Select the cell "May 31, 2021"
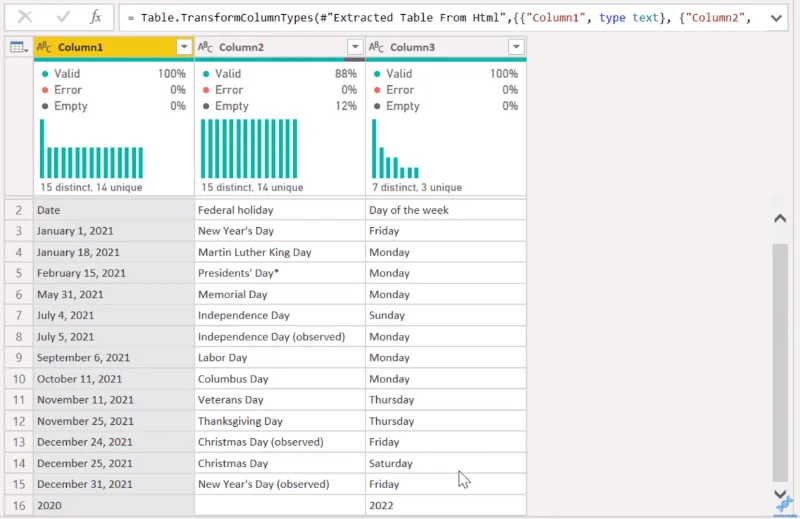800x519 pixels. pos(114,294)
